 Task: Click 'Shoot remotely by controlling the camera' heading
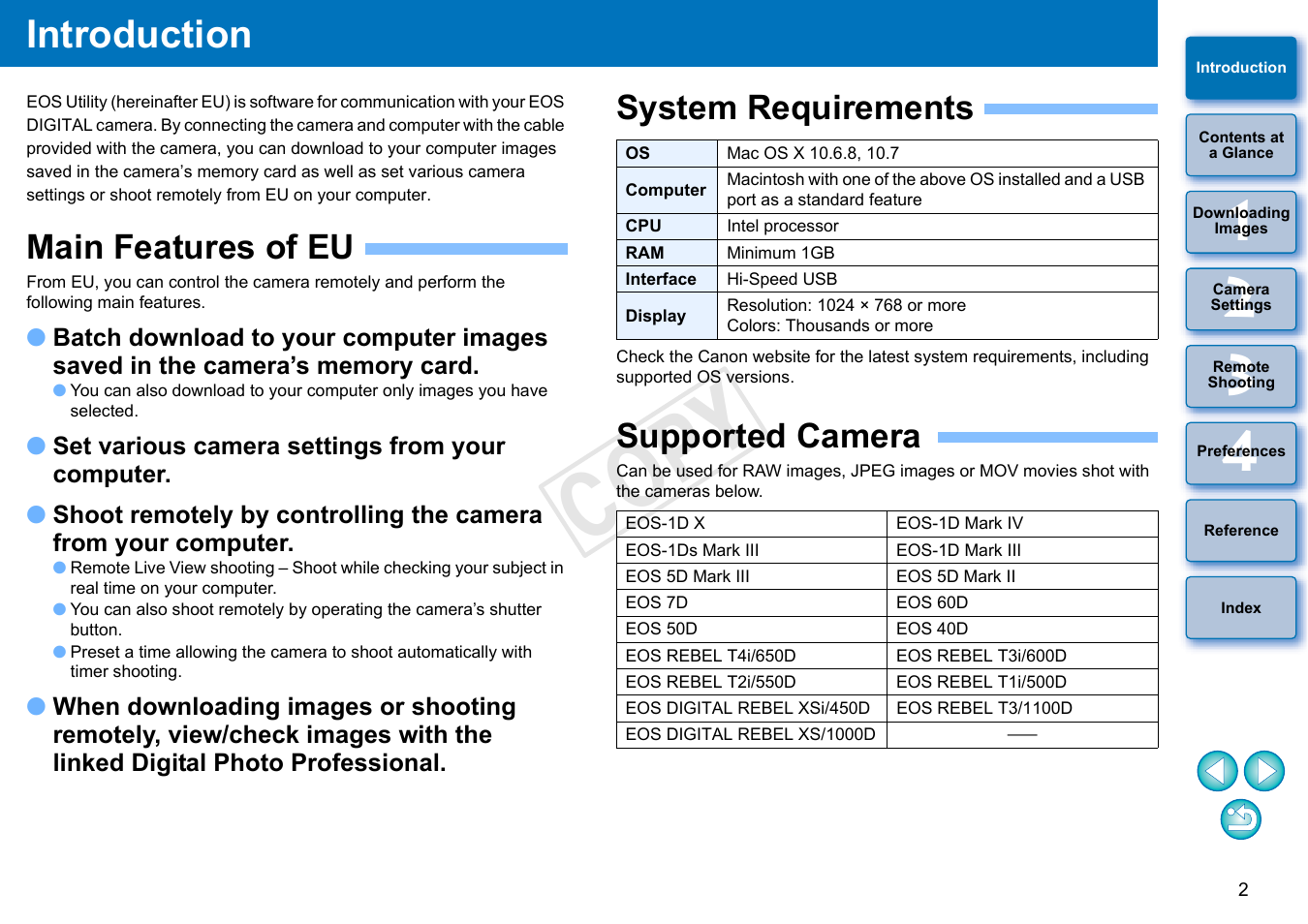[297, 529]
